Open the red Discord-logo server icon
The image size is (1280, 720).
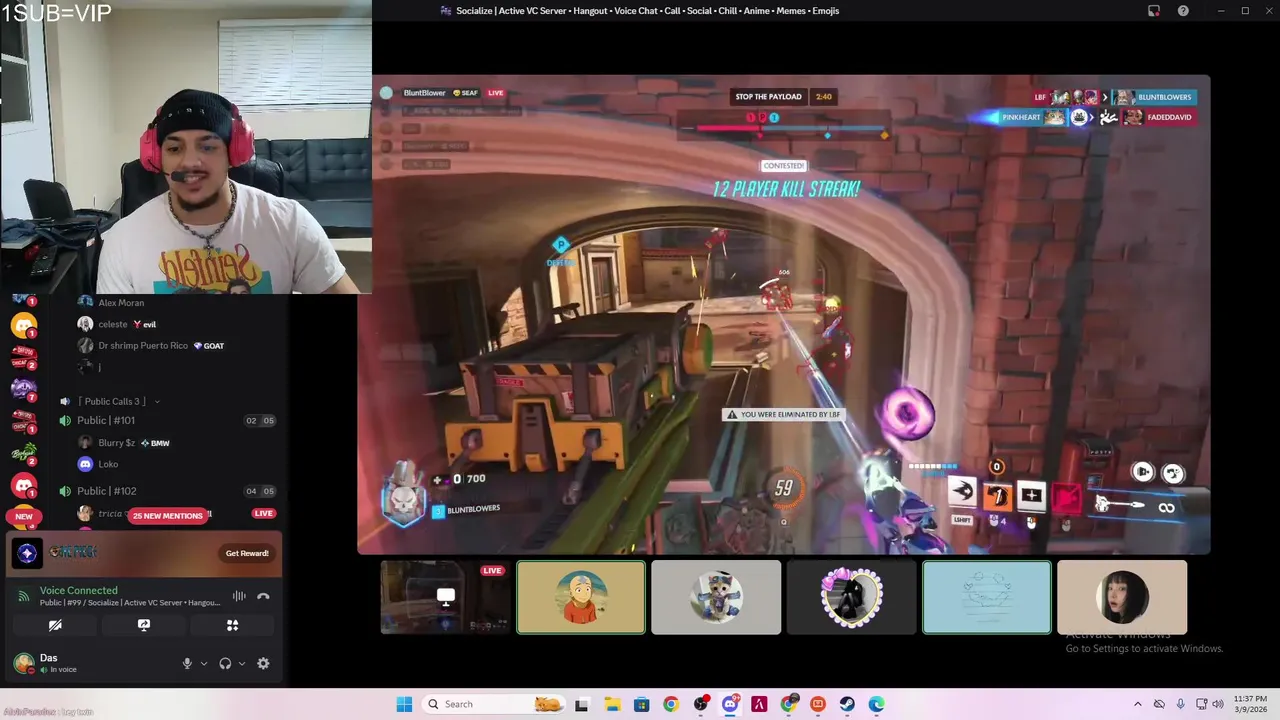(24, 485)
